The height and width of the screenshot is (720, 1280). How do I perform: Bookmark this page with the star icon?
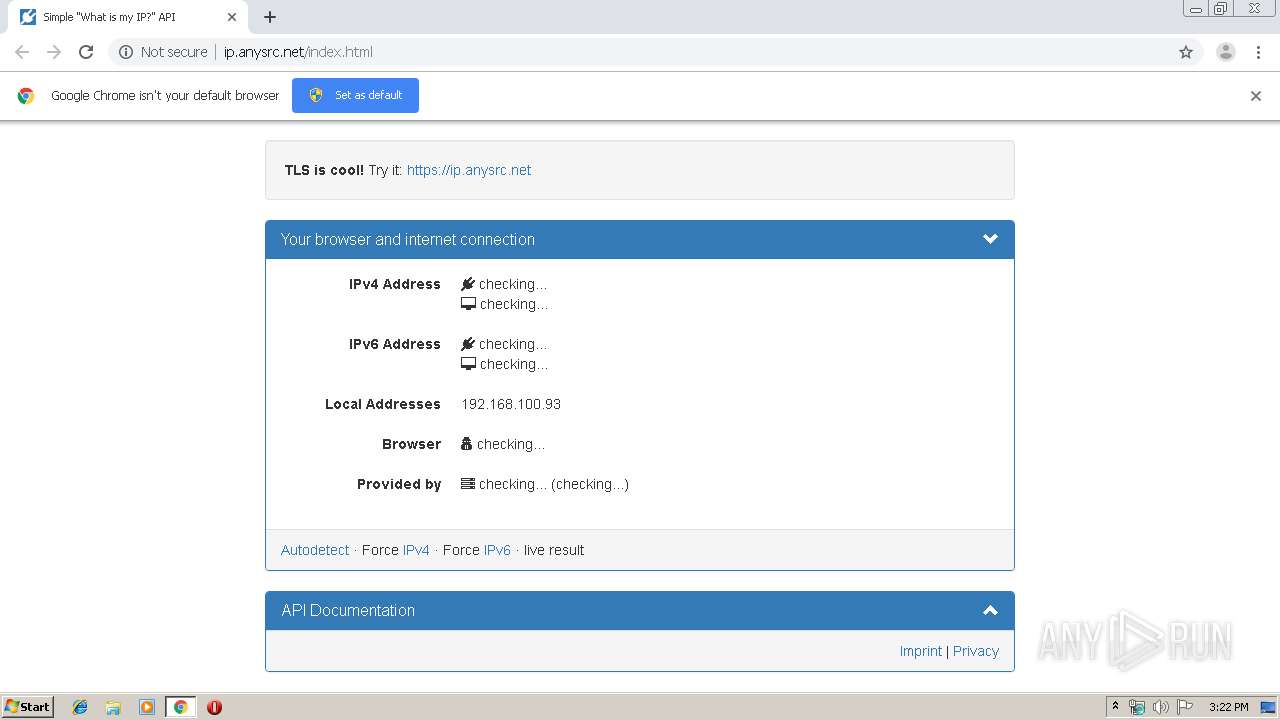pos(1186,52)
